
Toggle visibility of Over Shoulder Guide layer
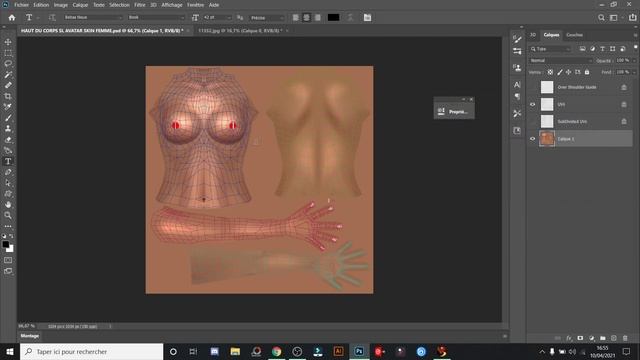point(532,87)
